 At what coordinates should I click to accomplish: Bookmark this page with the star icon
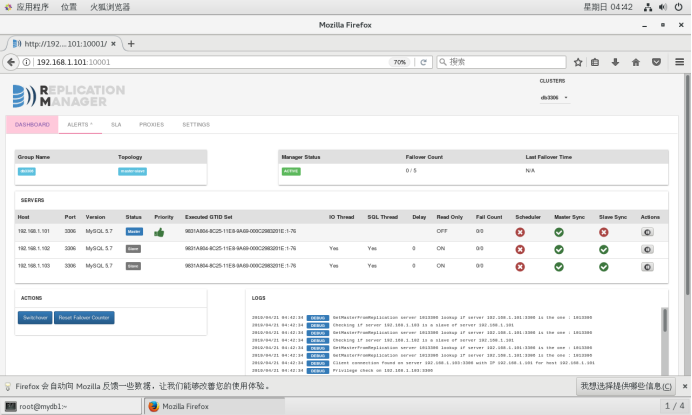[578, 62]
